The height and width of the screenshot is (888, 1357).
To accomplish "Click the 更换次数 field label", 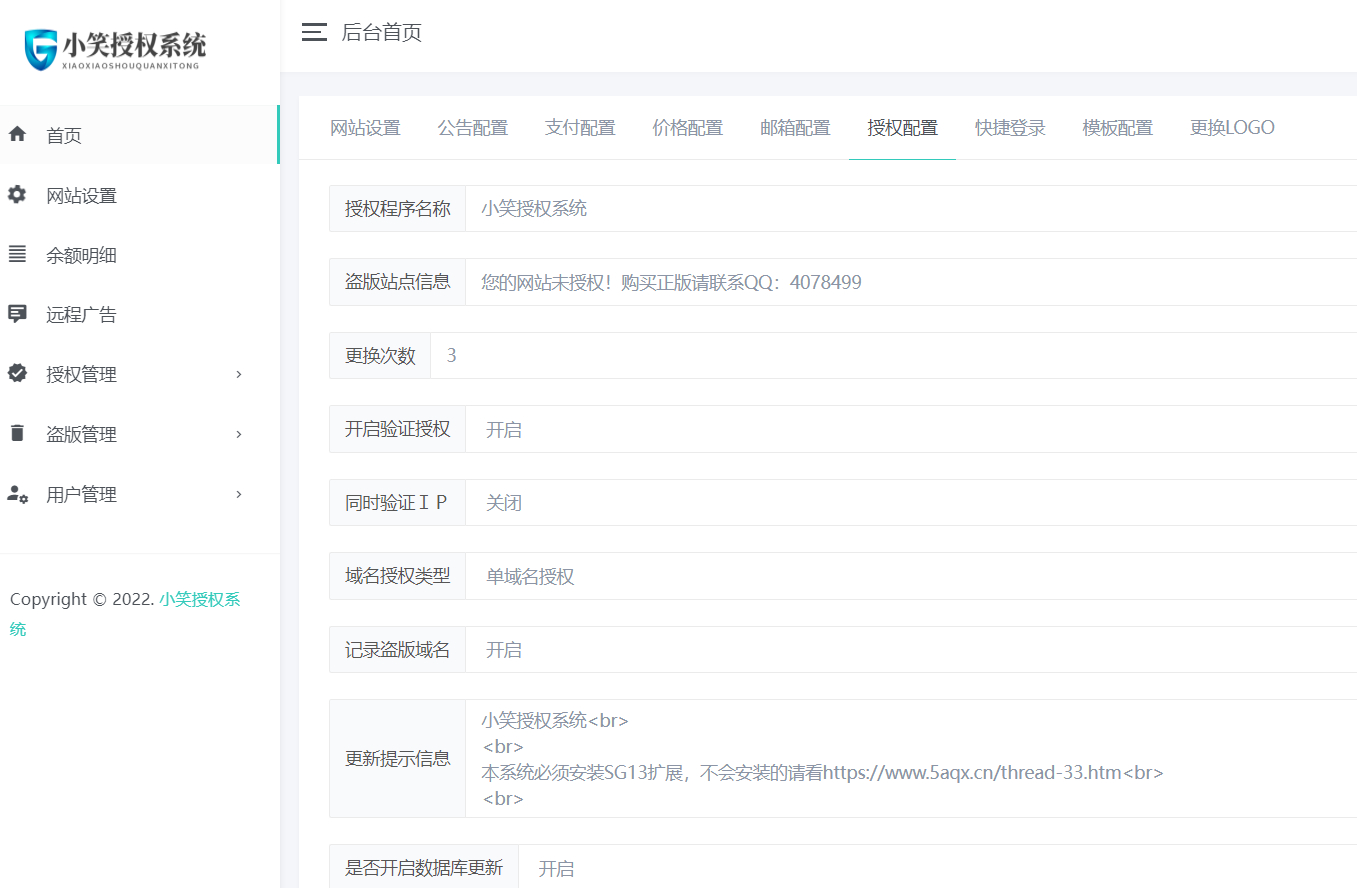I will coord(380,355).
